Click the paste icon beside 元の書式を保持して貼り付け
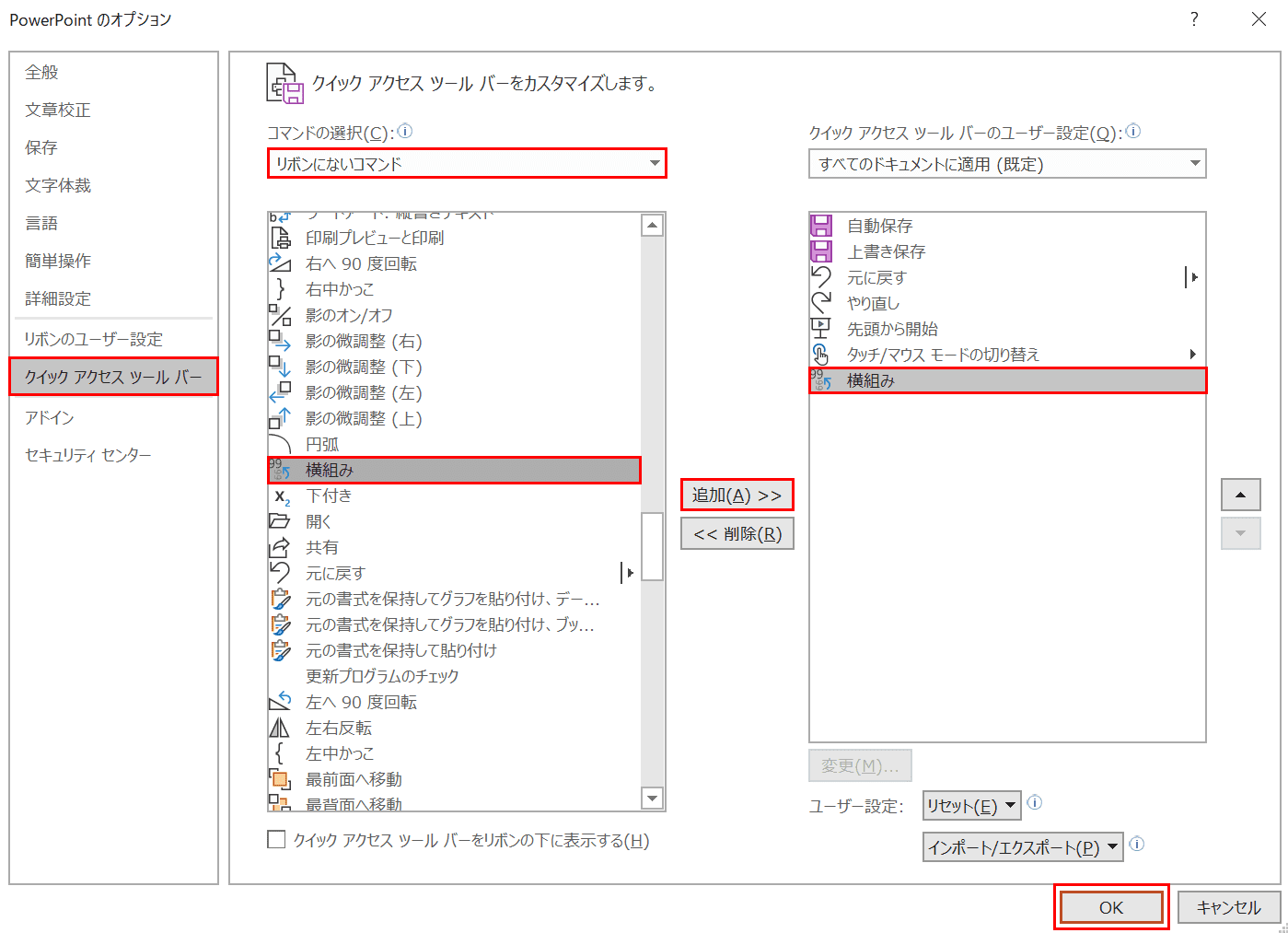Screen dimensions: 1288x933 click(x=280, y=650)
